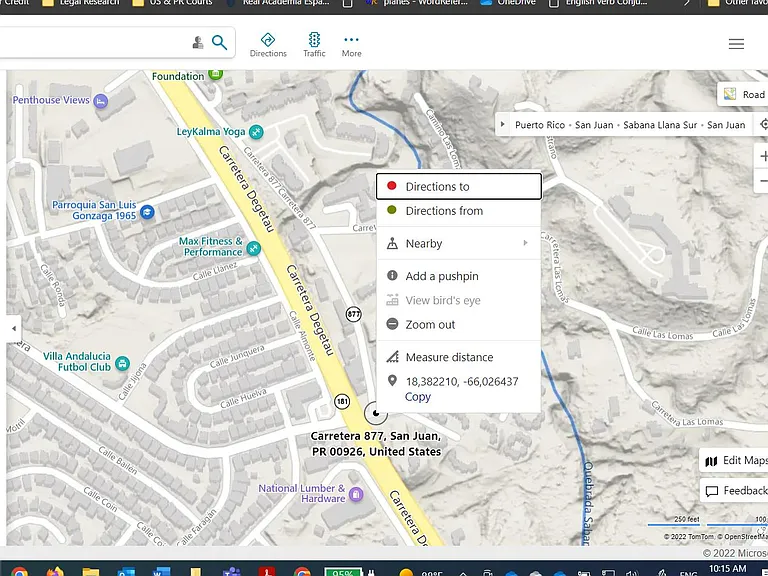Expand the Nearby submenu arrow
Image resolution: width=768 pixels, height=576 pixels.
(526, 243)
